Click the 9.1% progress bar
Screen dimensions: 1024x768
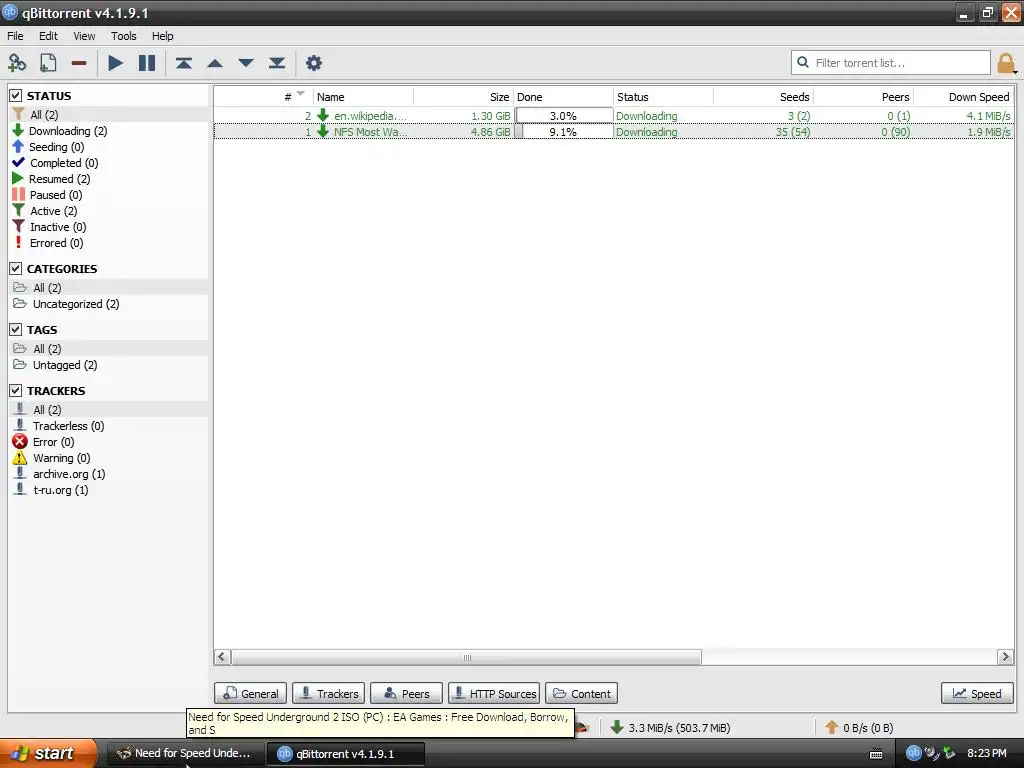tap(564, 132)
